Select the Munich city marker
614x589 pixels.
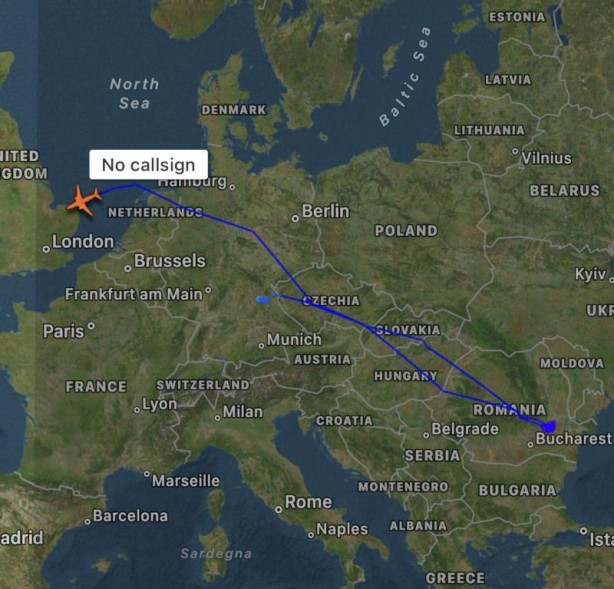click(261, 346)
